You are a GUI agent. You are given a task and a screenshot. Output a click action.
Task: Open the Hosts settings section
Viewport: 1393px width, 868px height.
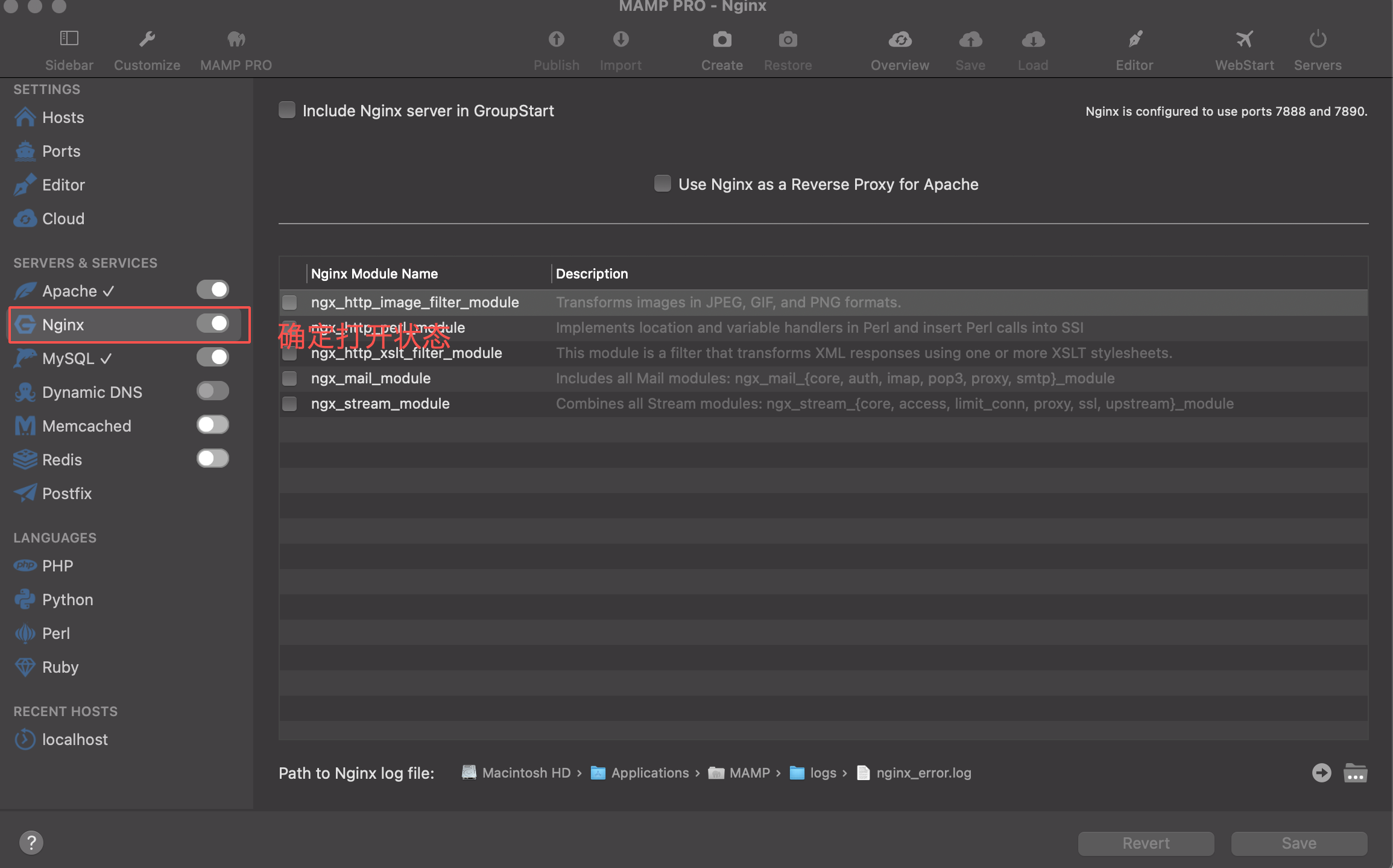click(63, 118)
